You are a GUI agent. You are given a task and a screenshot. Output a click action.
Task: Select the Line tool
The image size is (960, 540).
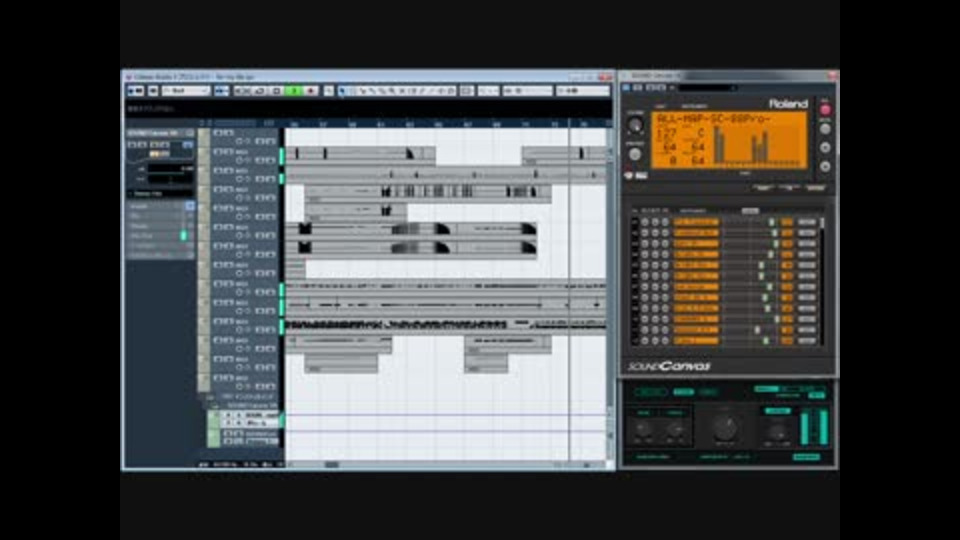point(431,91)
